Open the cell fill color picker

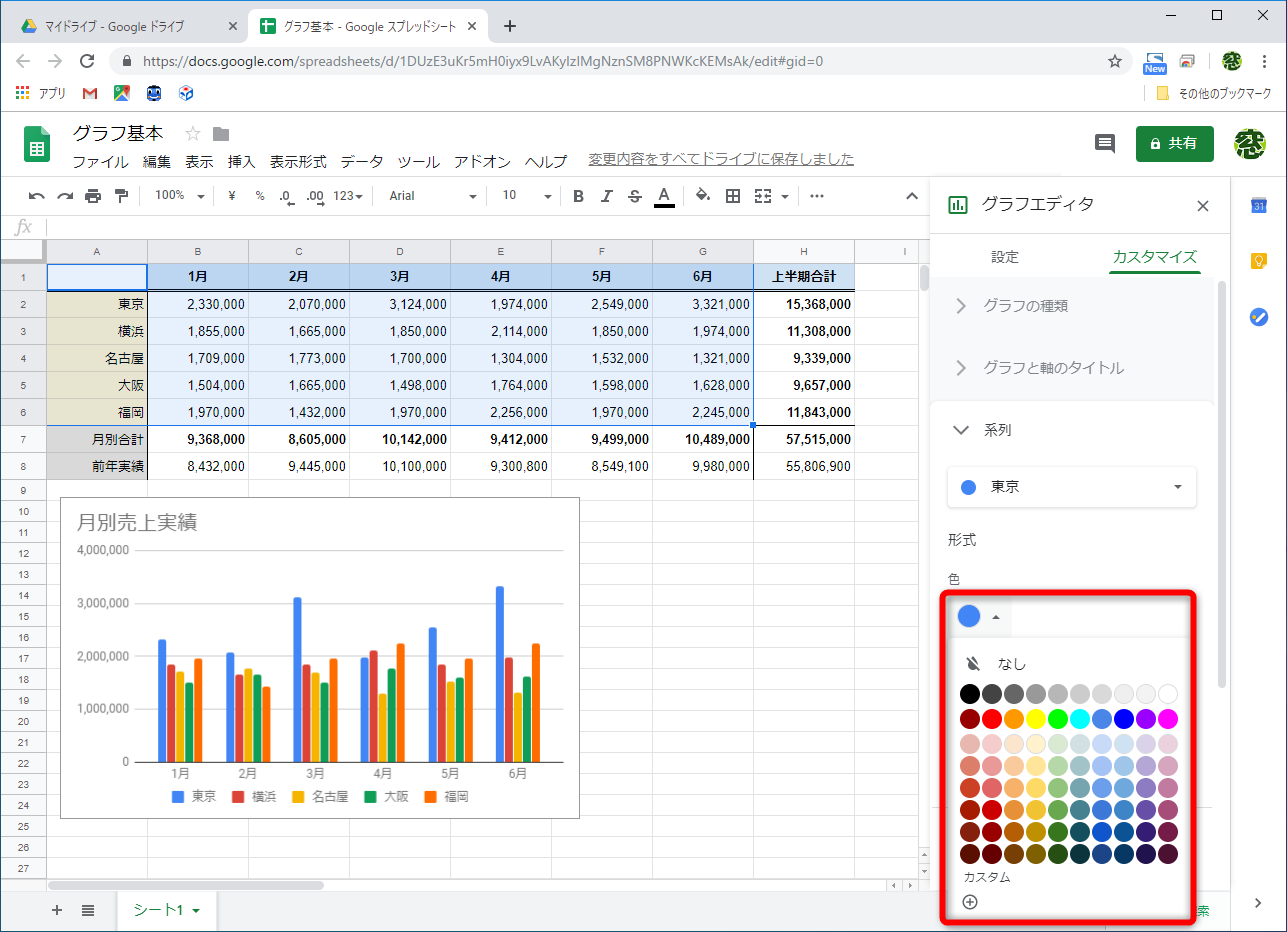tap(703, 196)
